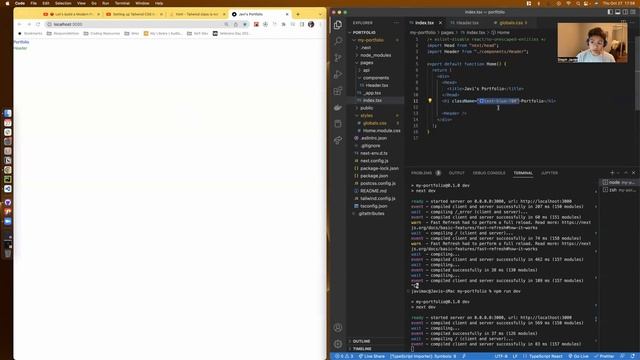Open the Chrome three-dot menu
This screenshot has width=640, height=360.
pyautogui.click(x=320, y=24)
